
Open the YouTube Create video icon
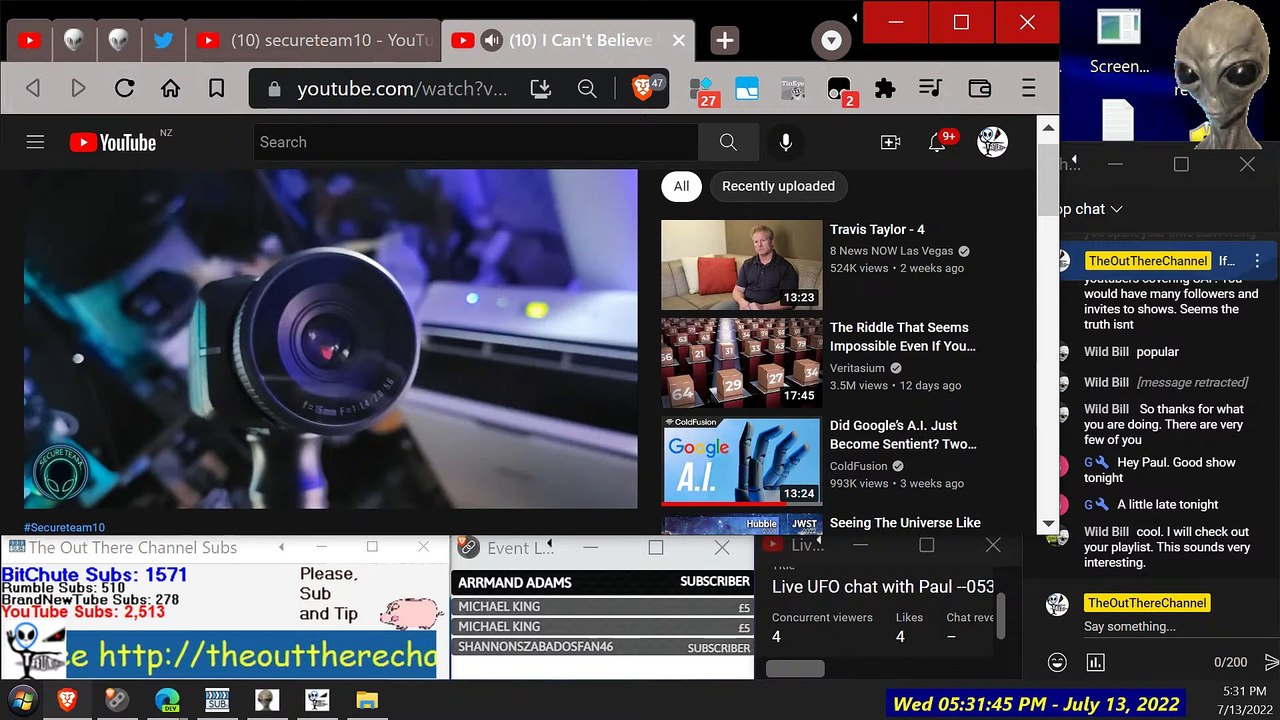click(x=890, y=142)
